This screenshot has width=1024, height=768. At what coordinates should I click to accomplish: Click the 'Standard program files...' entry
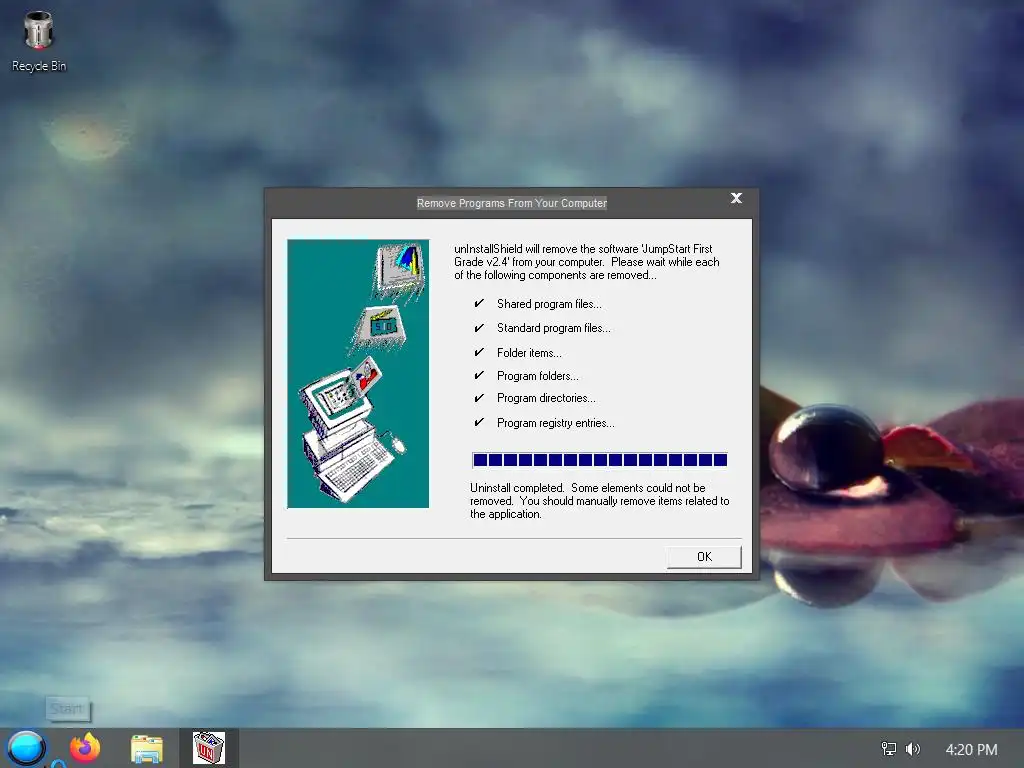554,328
